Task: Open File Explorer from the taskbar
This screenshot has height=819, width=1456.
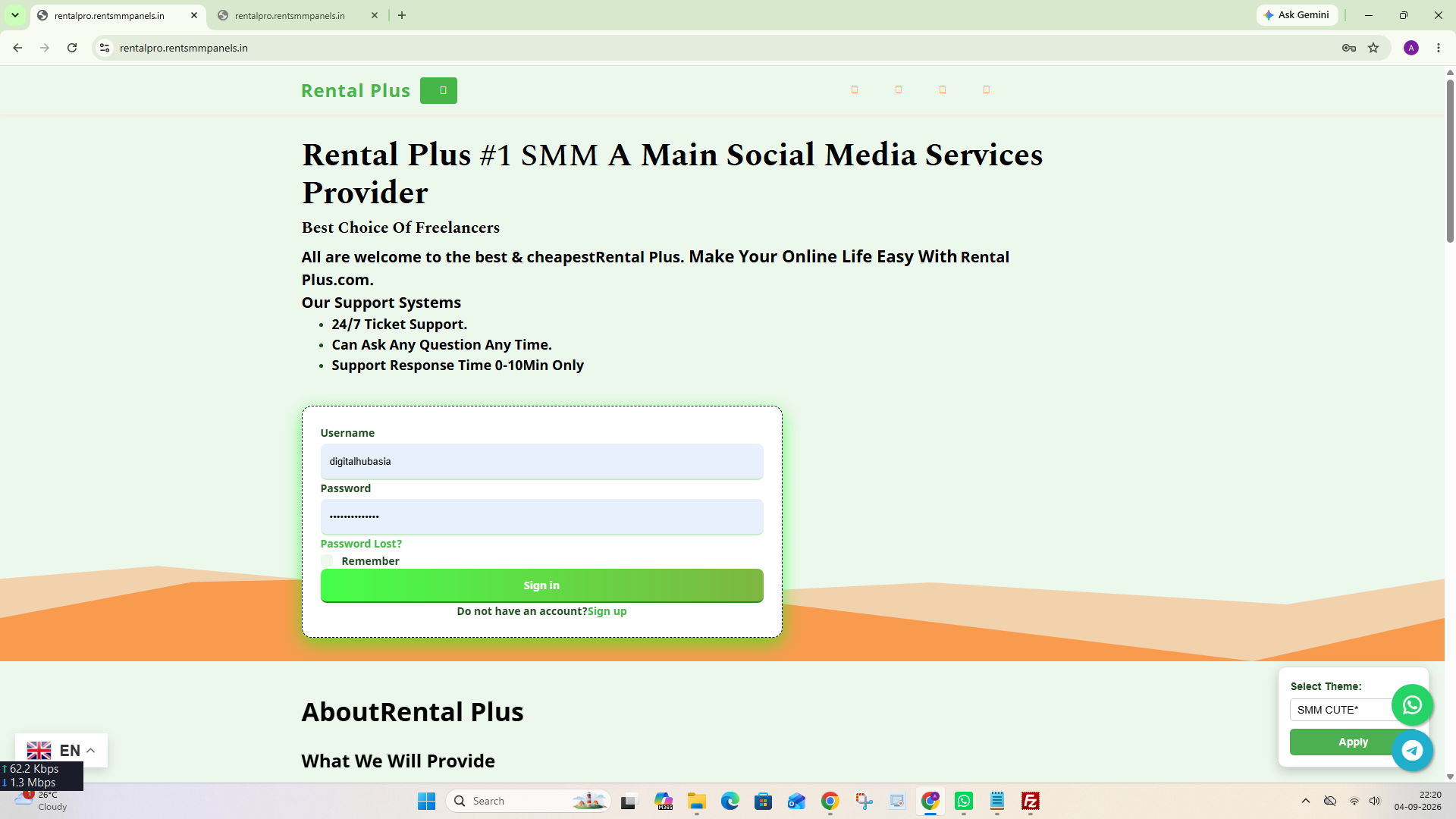Action: tap(697, 801)
